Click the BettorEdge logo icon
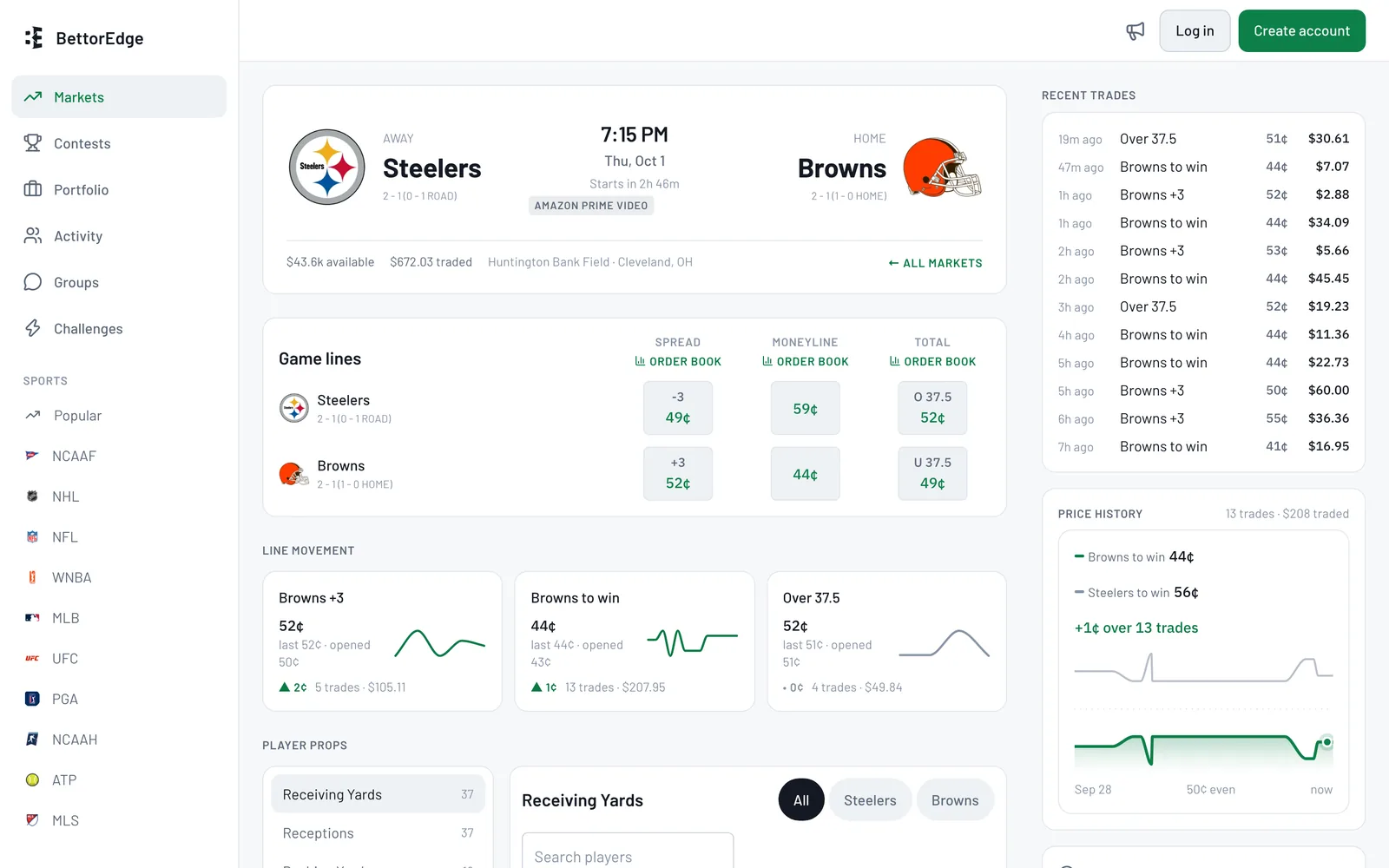The image size is (1389, 868). click(x=34, y=37)
